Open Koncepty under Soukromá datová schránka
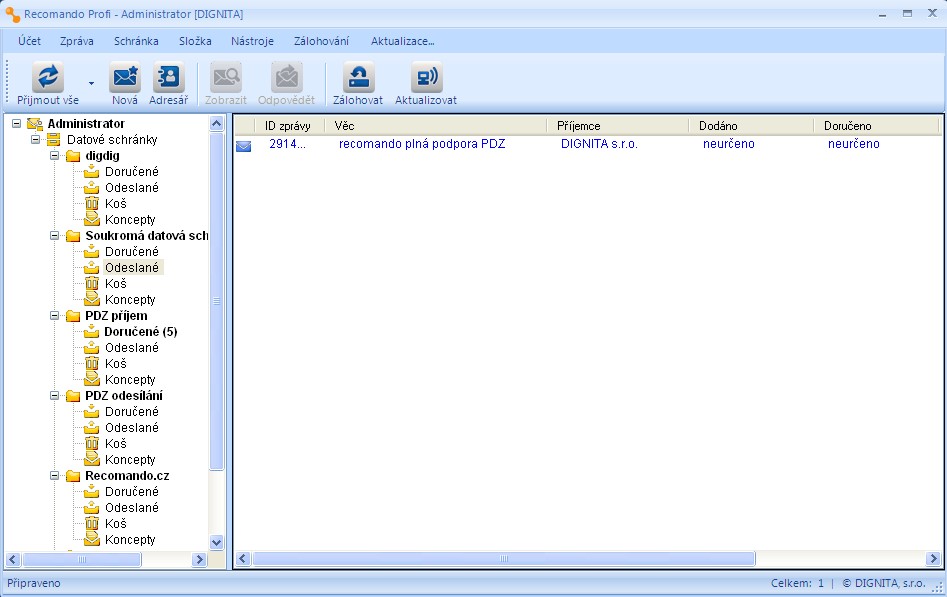947x597 pixels. pos(130,300)
